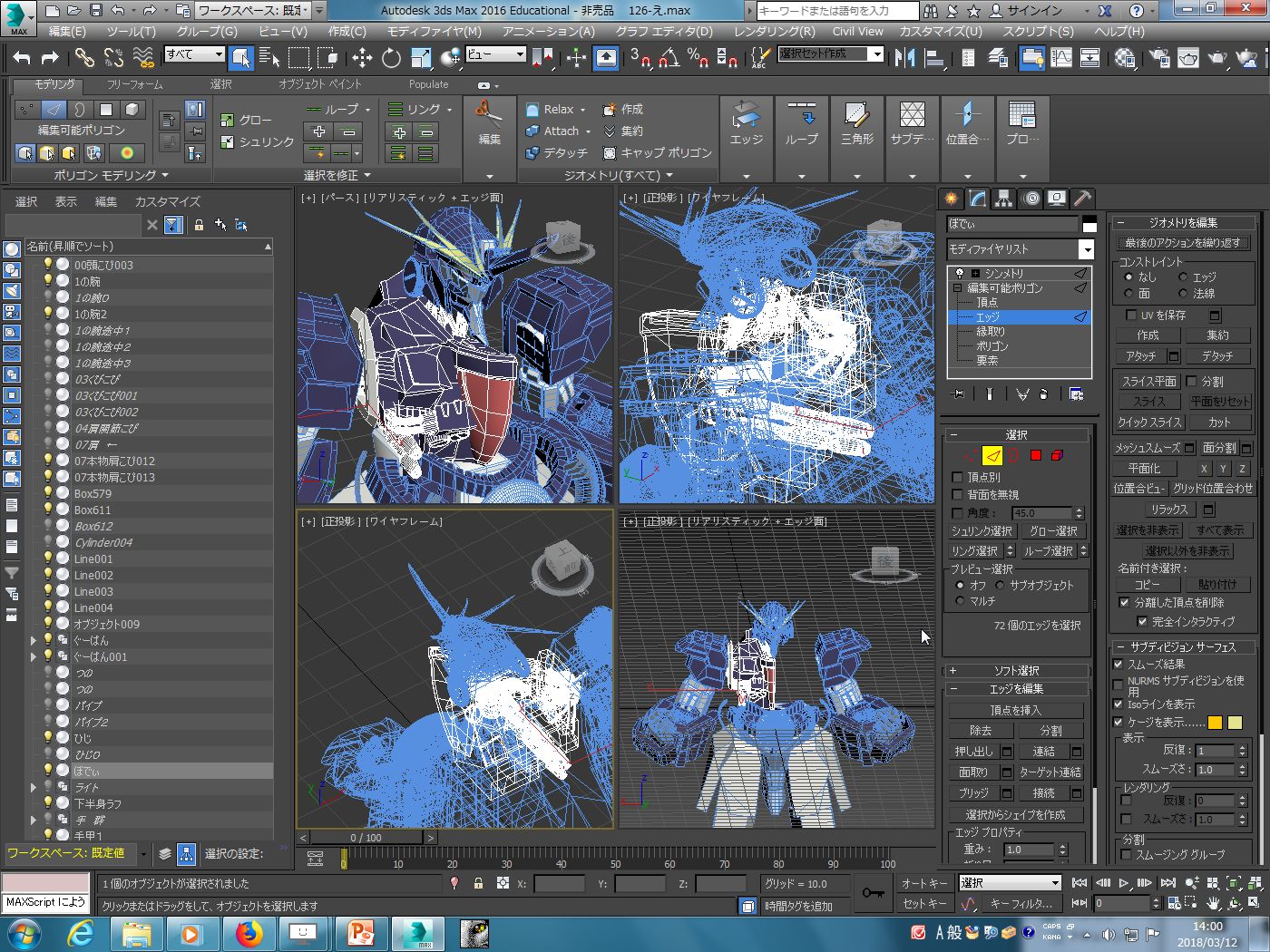
Task: Open the Material Editor icon
Action: point(1126,58)
